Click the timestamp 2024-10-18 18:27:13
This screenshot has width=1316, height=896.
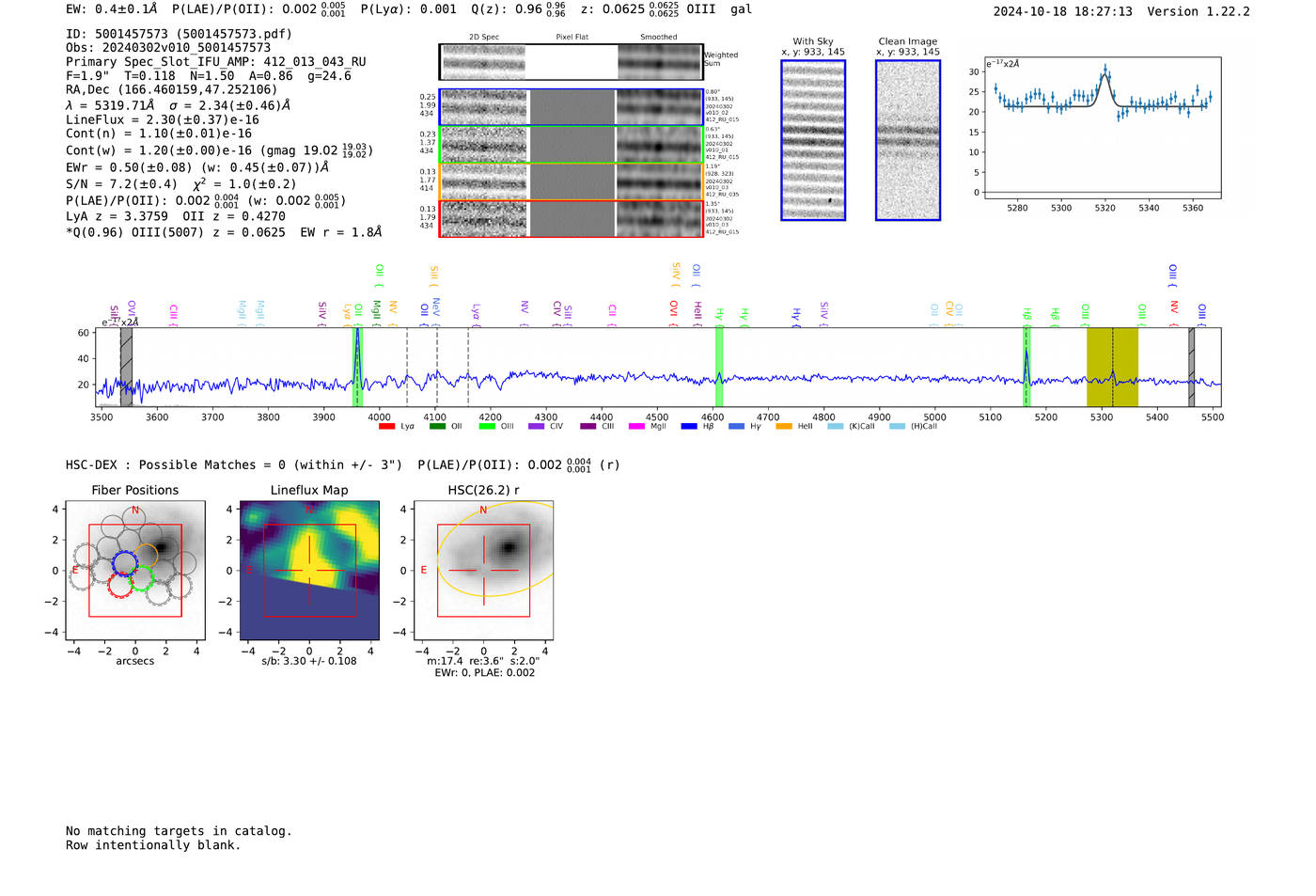1063,11
